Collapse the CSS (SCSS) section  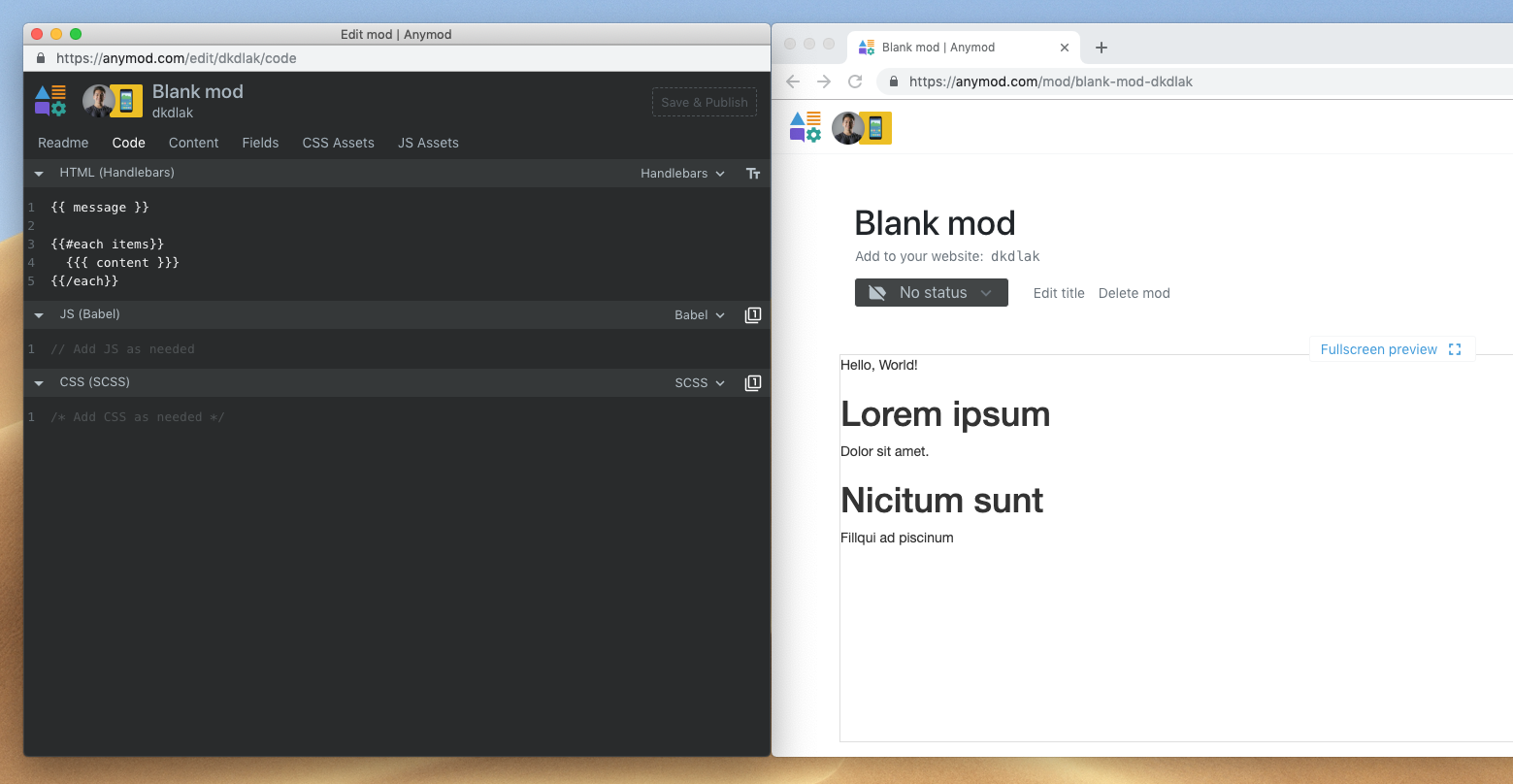[39, 383]
